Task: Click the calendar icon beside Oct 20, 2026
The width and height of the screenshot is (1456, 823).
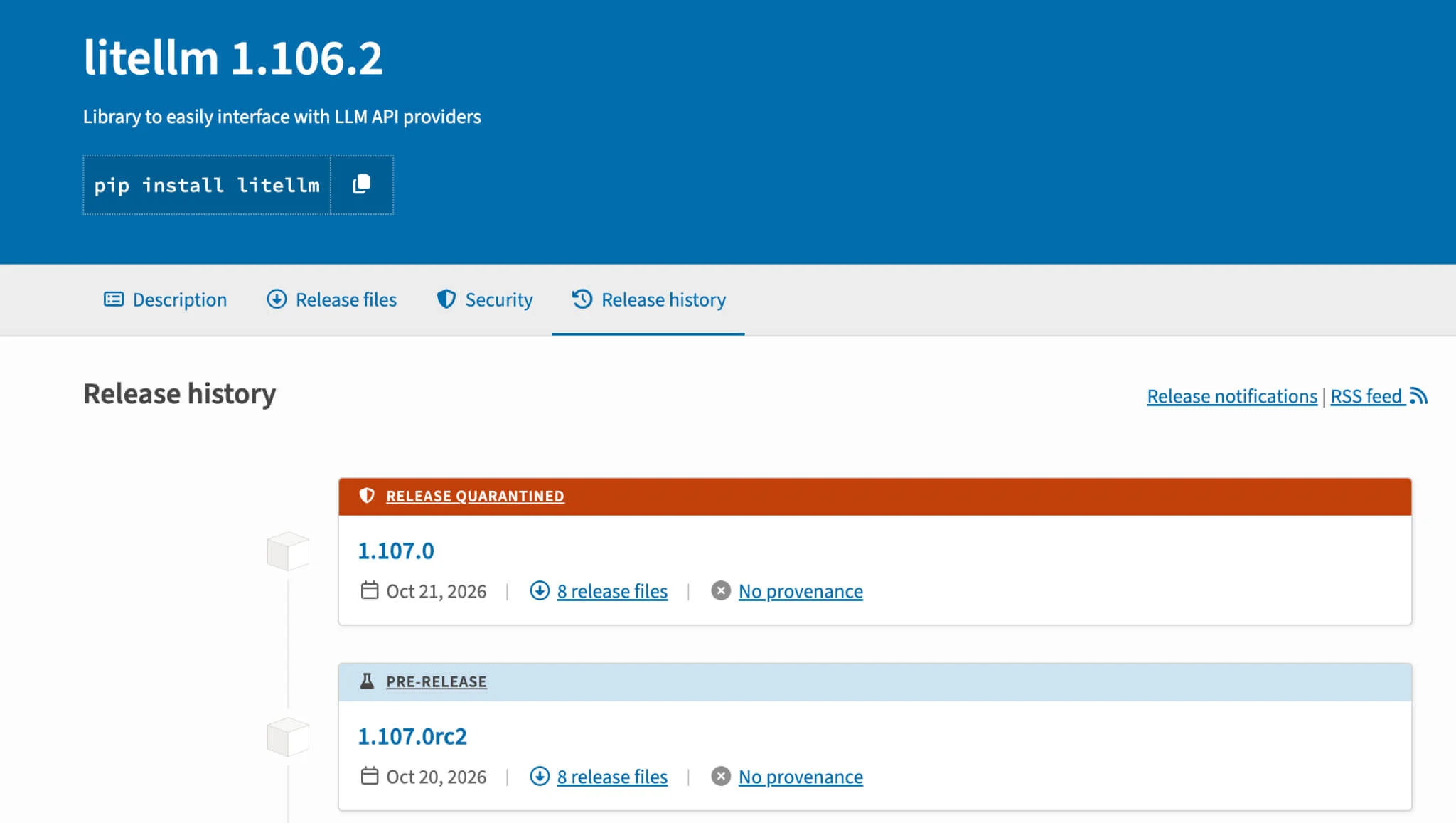Action: coord(370,776)
